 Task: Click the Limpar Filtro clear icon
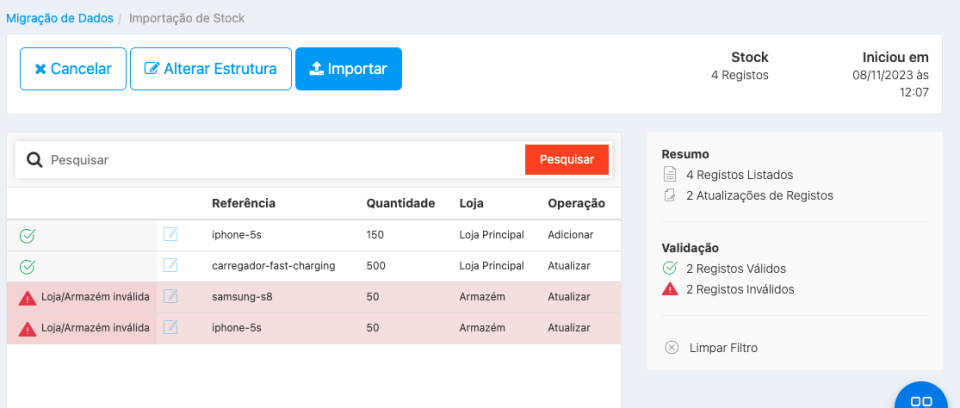(x=671, y=348)
